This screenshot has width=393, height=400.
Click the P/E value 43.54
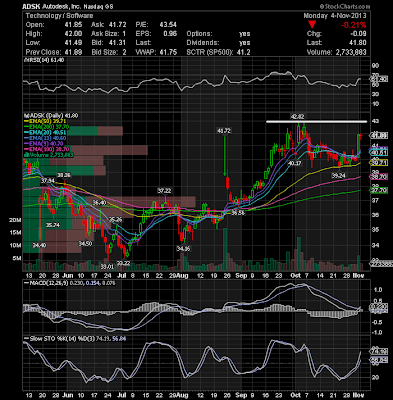[x=168, y=25]
